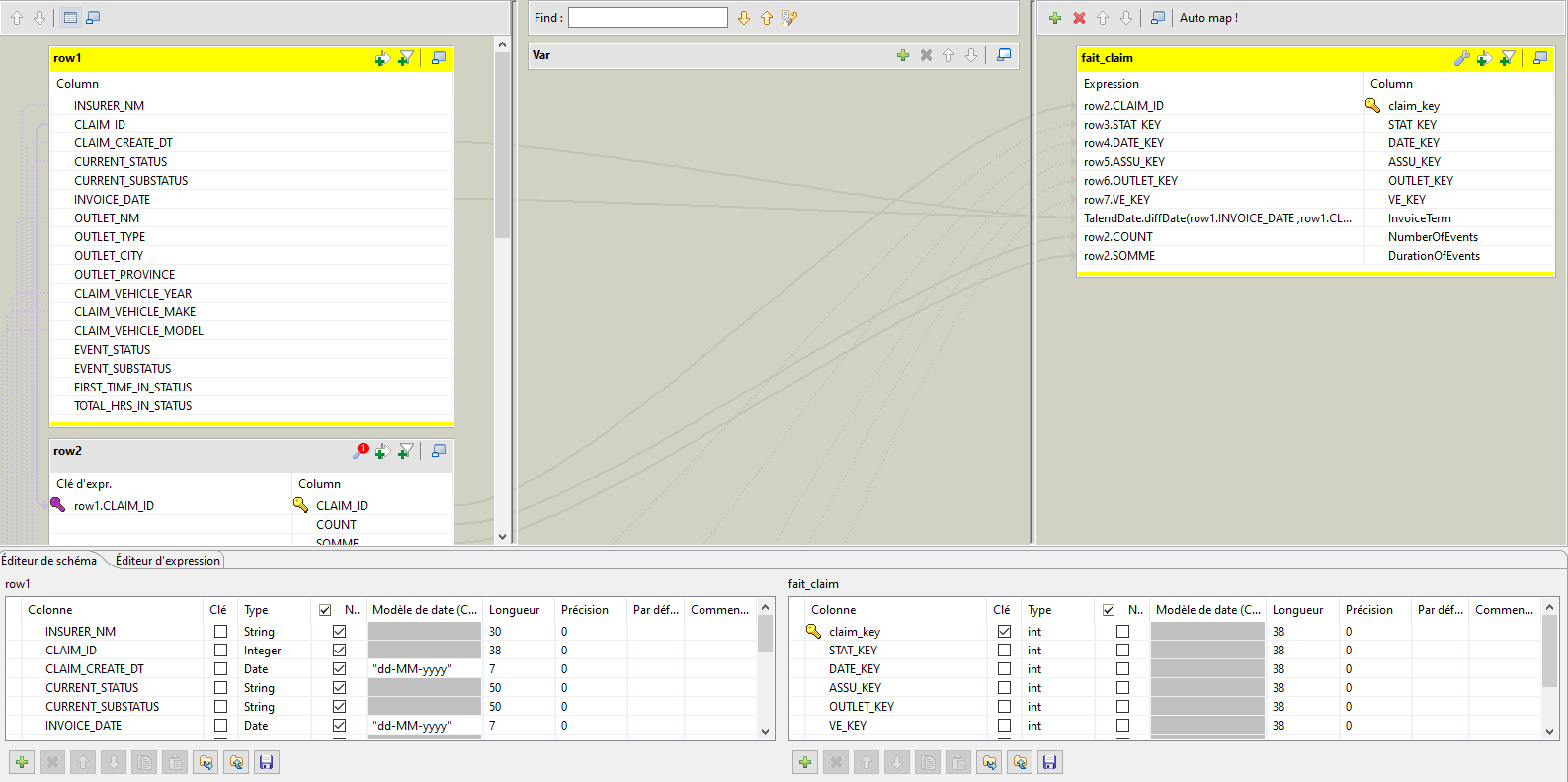This screenshot has width=1568, height=782.
Task: Move input table down in left toolbar
Action: [40, 18]
